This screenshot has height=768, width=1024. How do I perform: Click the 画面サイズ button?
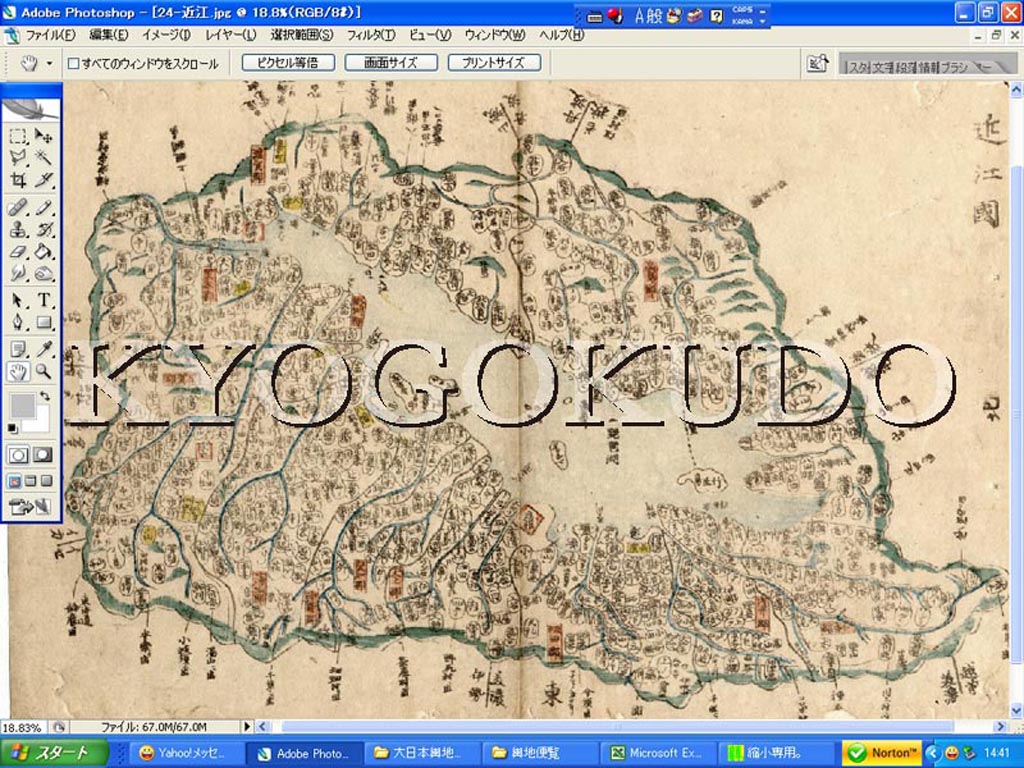[x=391, y=63]
